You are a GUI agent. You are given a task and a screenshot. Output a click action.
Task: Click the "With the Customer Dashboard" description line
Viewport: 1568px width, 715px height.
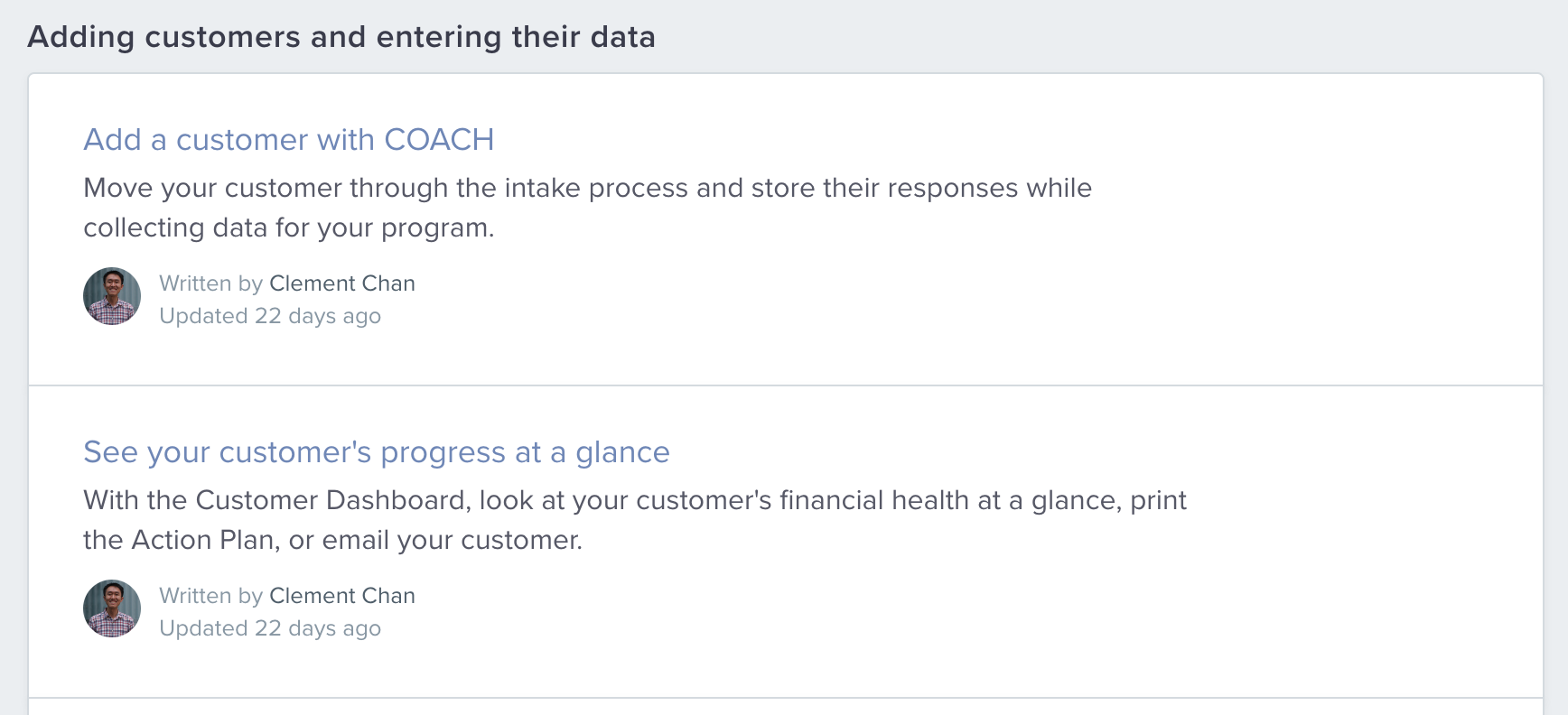click(635, 500)
